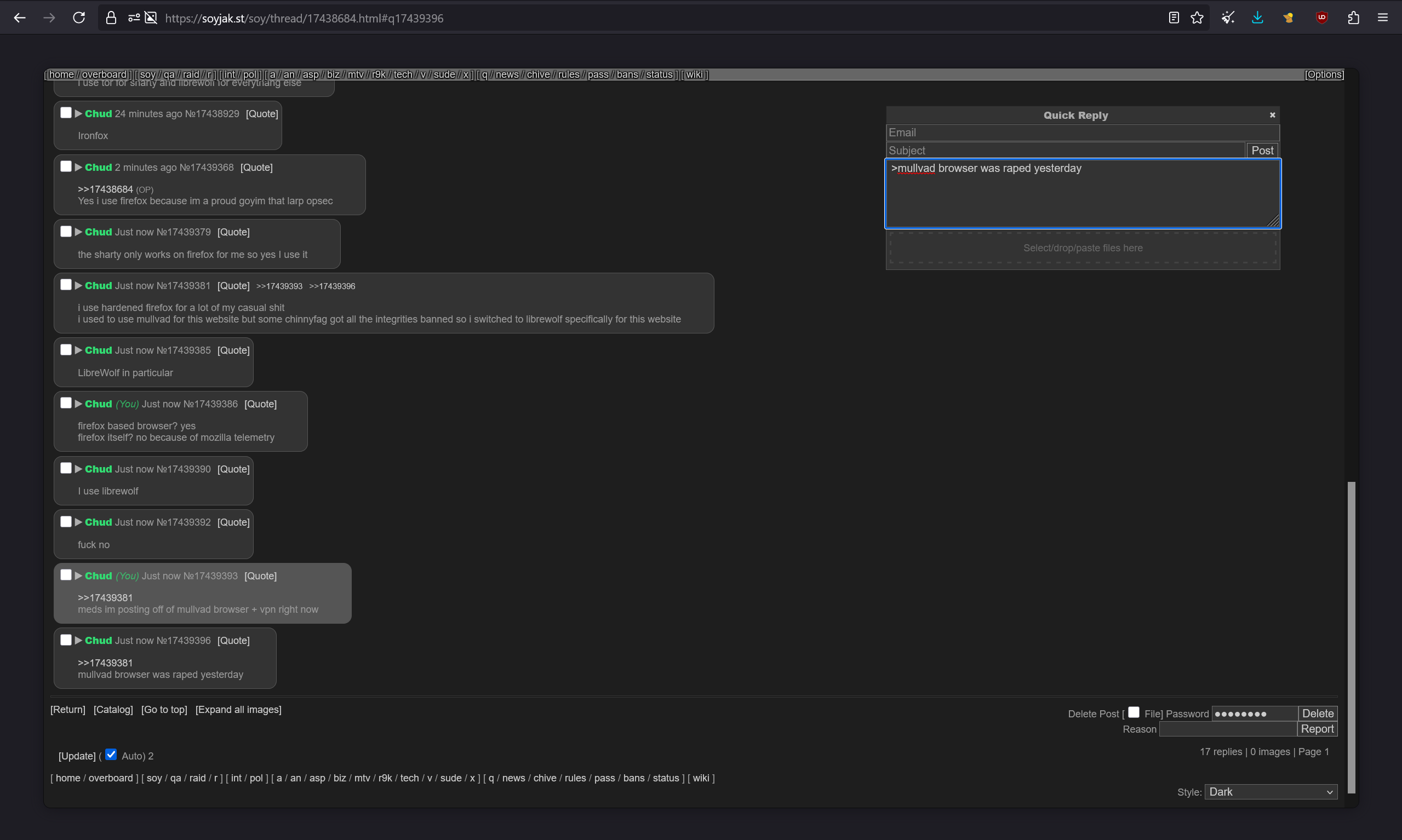Expand post menu arrow for №17439381
1402x840 pixels.
tap(79, 285)
